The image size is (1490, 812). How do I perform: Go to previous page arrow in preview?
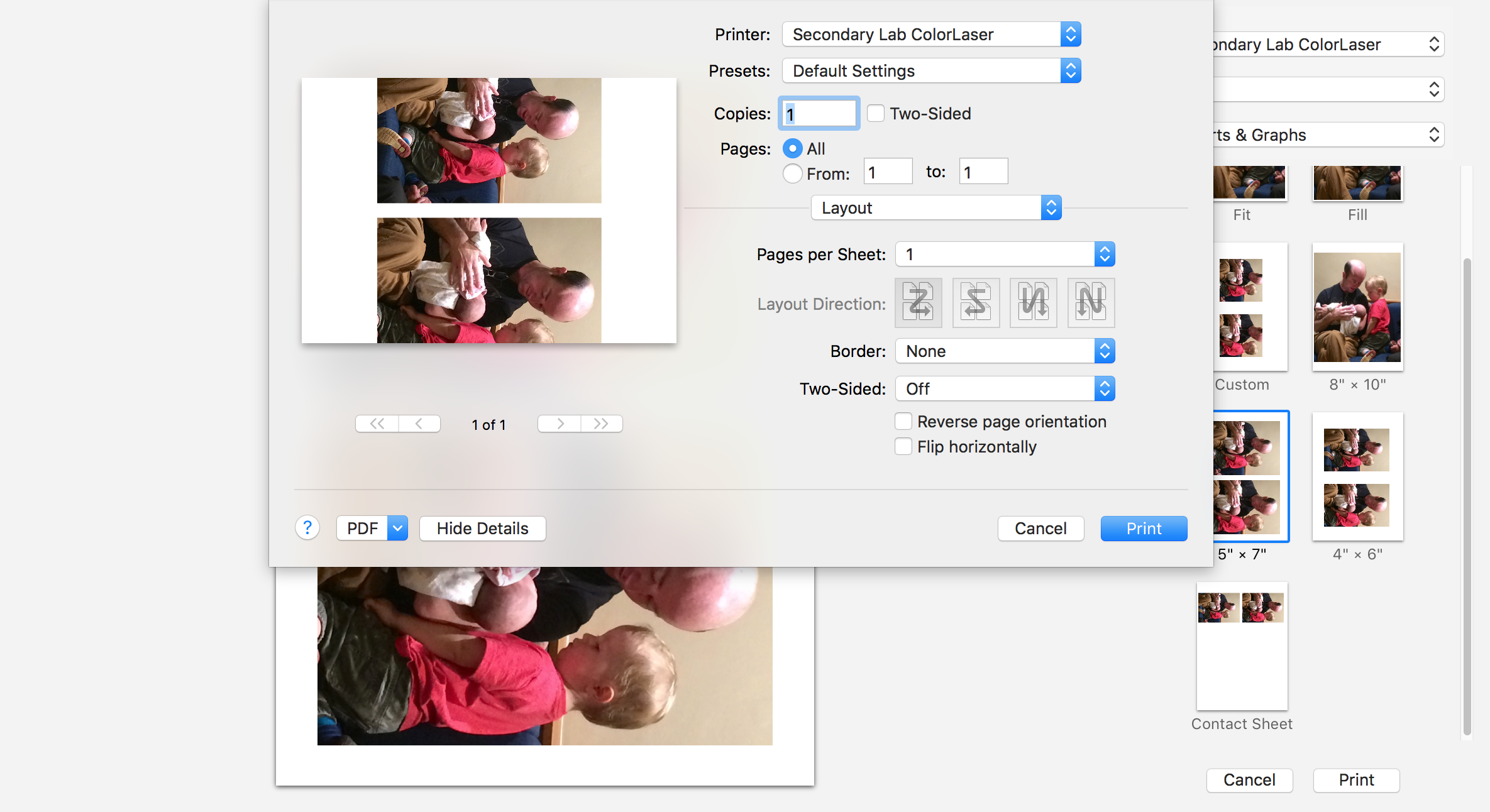click(x=419, y=424)
